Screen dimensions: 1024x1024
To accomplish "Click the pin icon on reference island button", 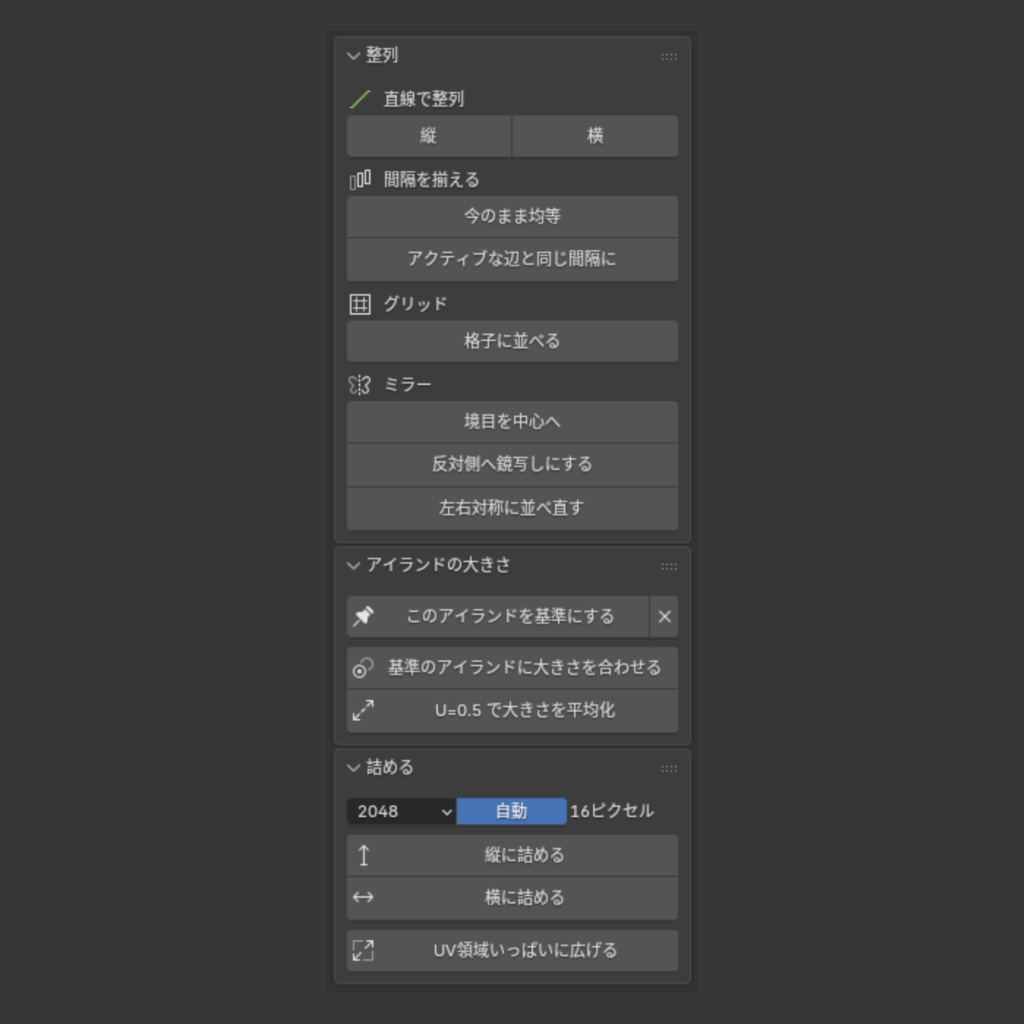I will (x=363, y=616).
